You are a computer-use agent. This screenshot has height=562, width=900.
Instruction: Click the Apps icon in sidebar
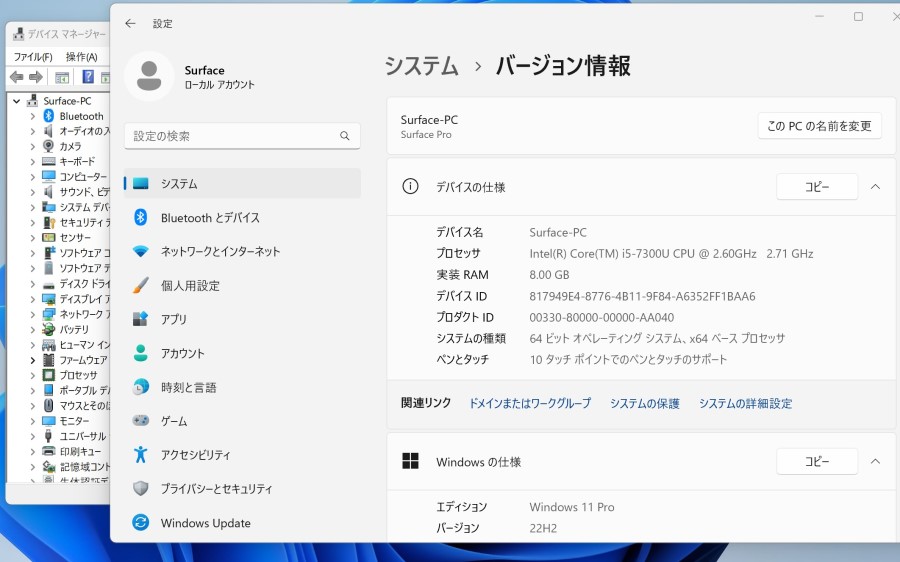click(x=141, y=319)
